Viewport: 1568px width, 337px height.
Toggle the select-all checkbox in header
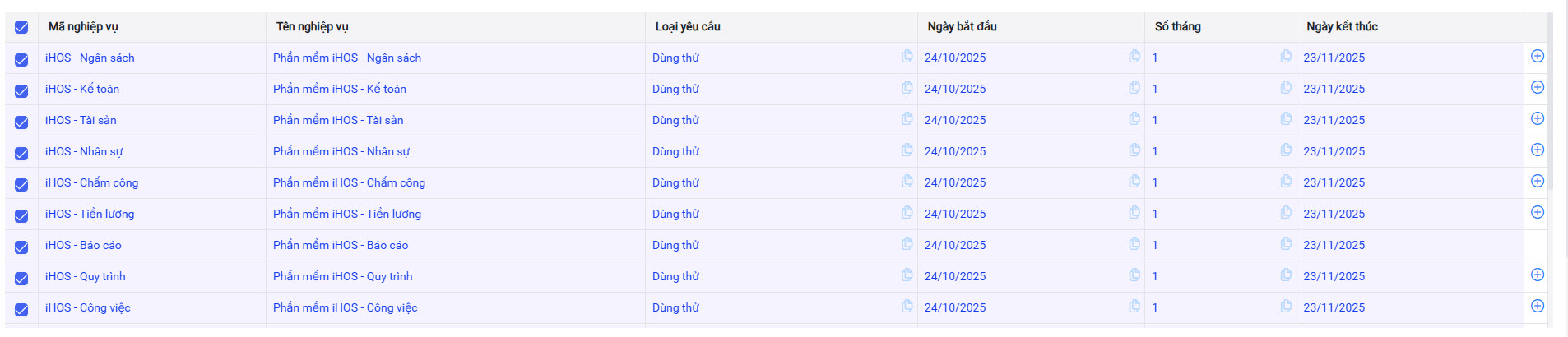(21, 27)
